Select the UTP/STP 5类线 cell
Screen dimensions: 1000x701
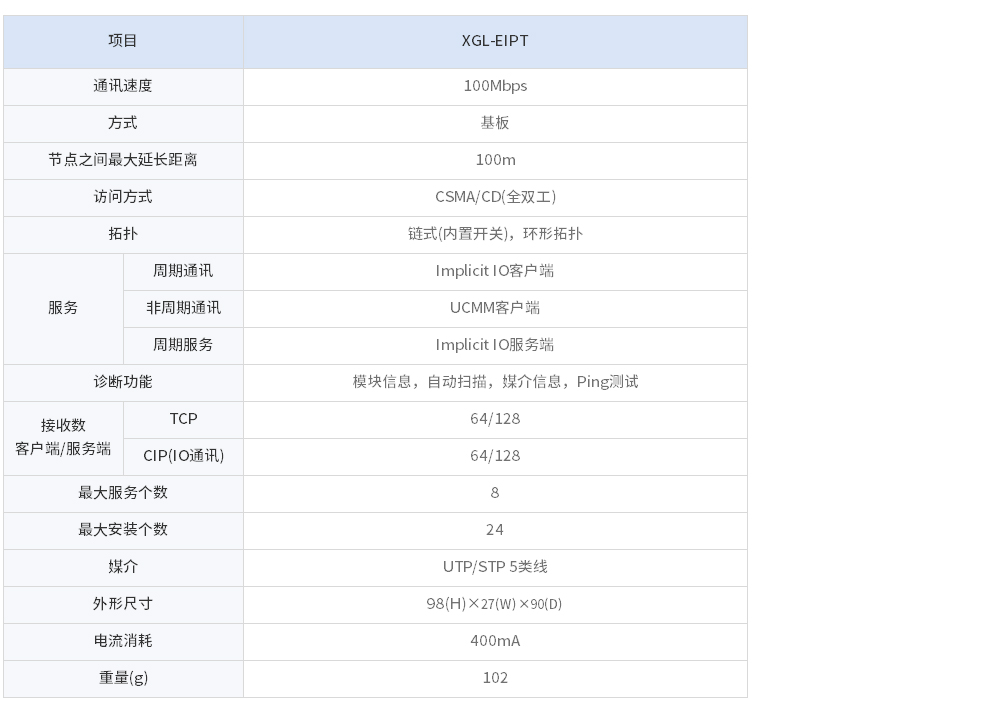(495, 567)
